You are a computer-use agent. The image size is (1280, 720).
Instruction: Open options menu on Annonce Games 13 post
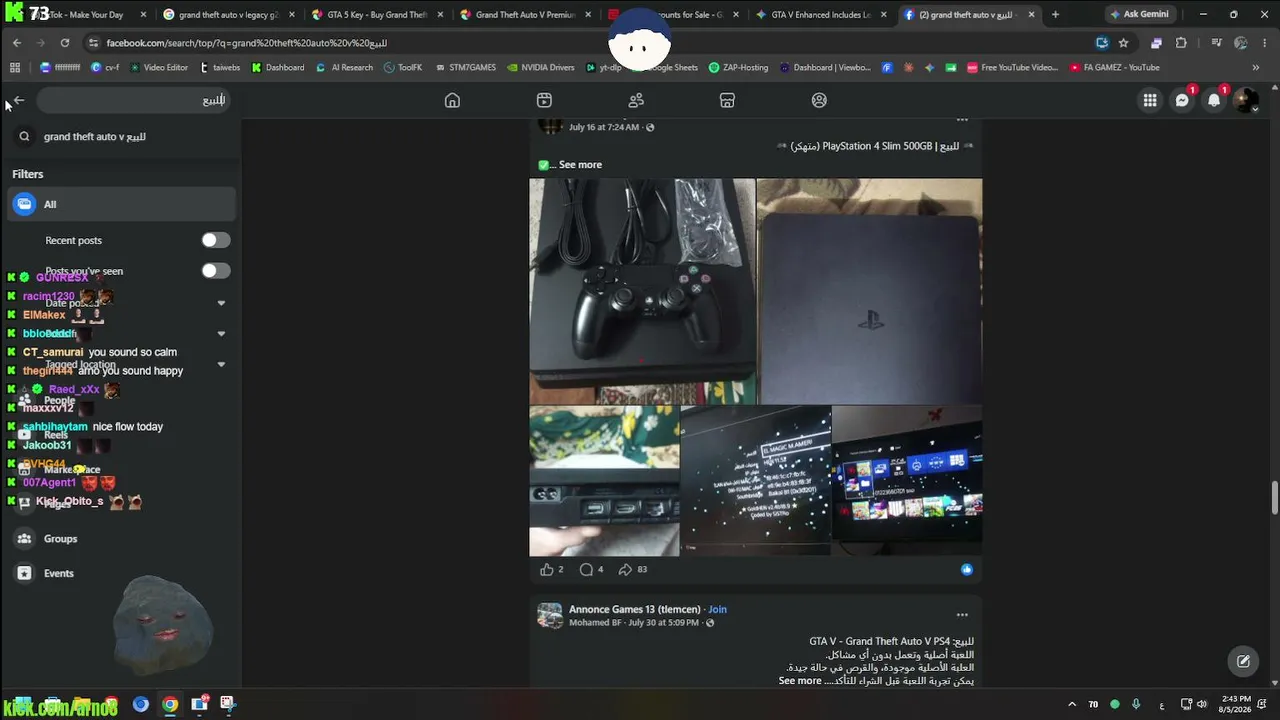tap(962, 615)
